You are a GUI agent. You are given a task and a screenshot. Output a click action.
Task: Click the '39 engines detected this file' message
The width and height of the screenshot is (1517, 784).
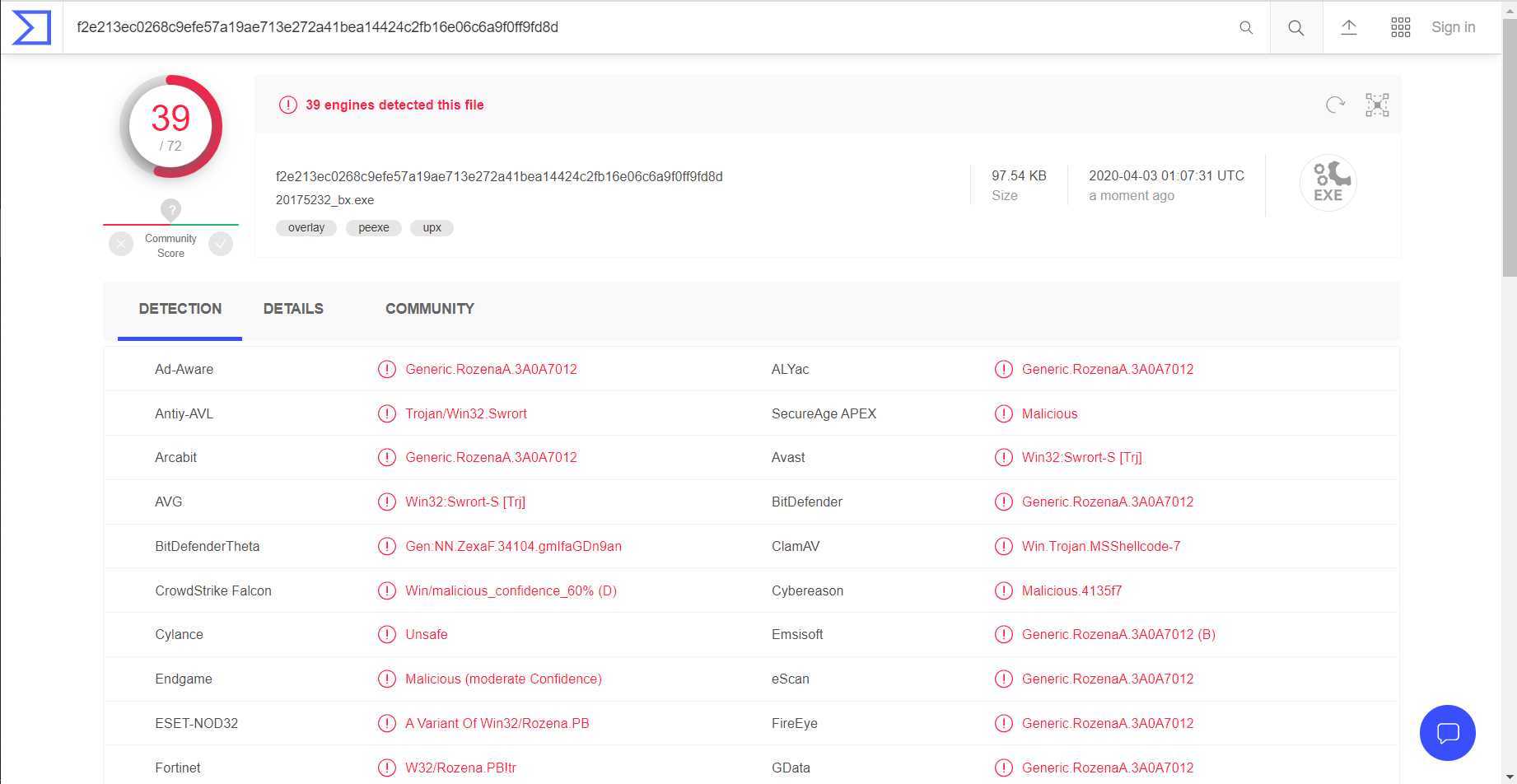[x=394, y=105]
